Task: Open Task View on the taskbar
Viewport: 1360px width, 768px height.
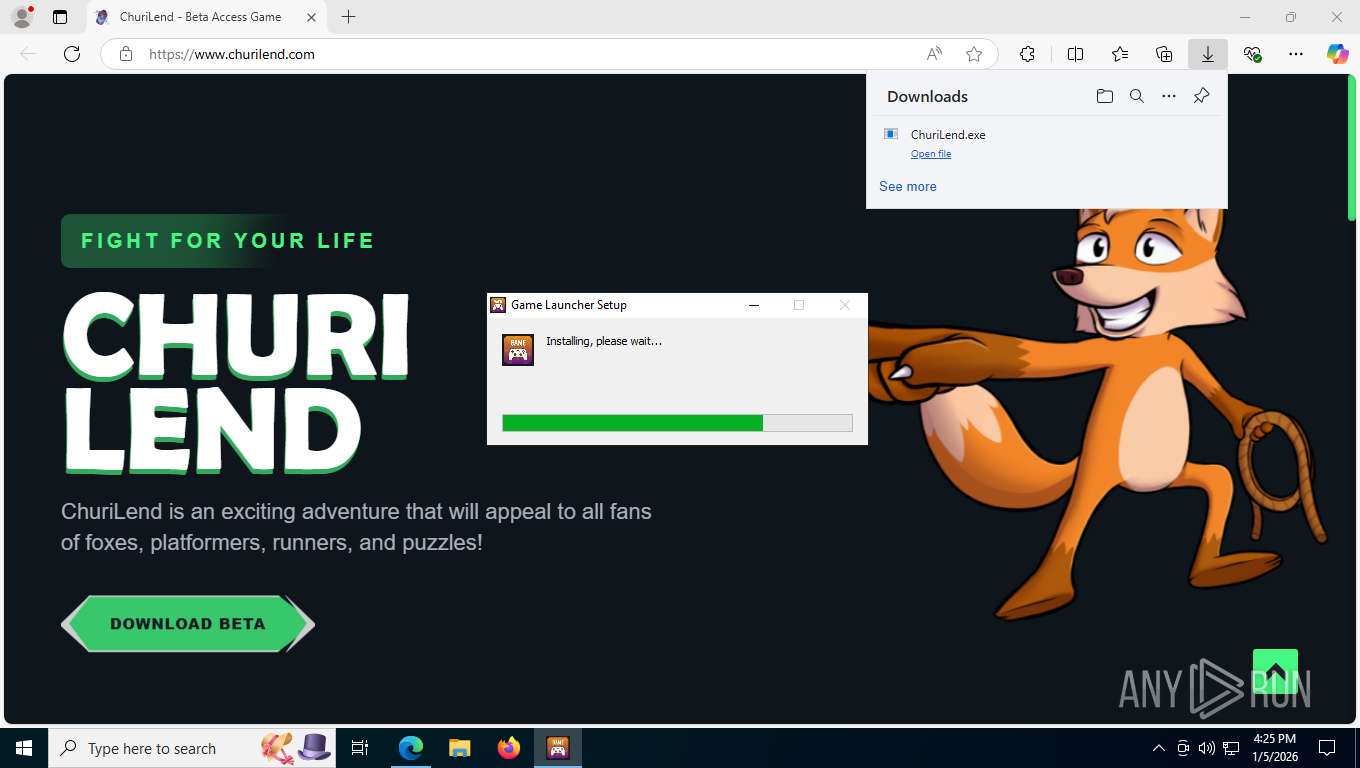Action: [360, 748]
